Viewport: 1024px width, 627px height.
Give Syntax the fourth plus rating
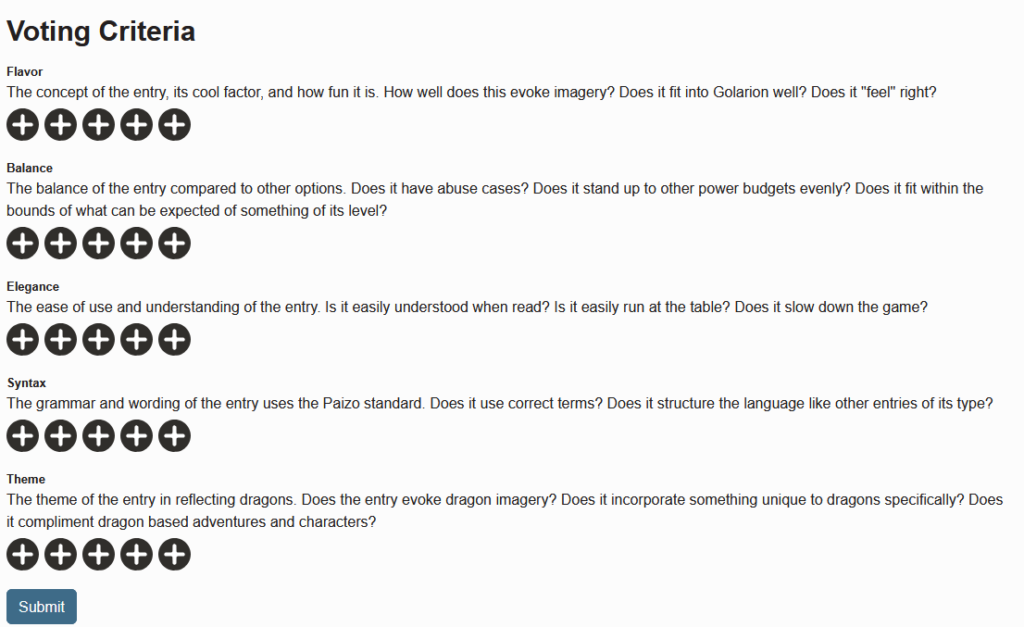click(136, 436)
